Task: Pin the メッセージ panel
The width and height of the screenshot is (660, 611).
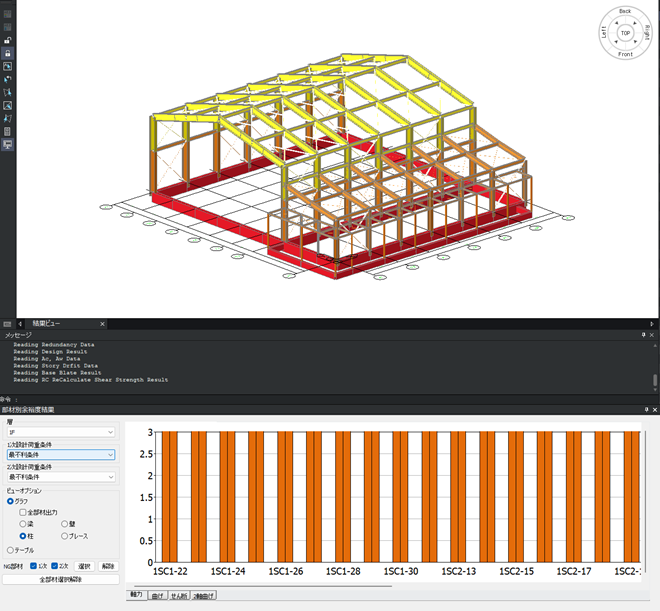Action: 643,335
